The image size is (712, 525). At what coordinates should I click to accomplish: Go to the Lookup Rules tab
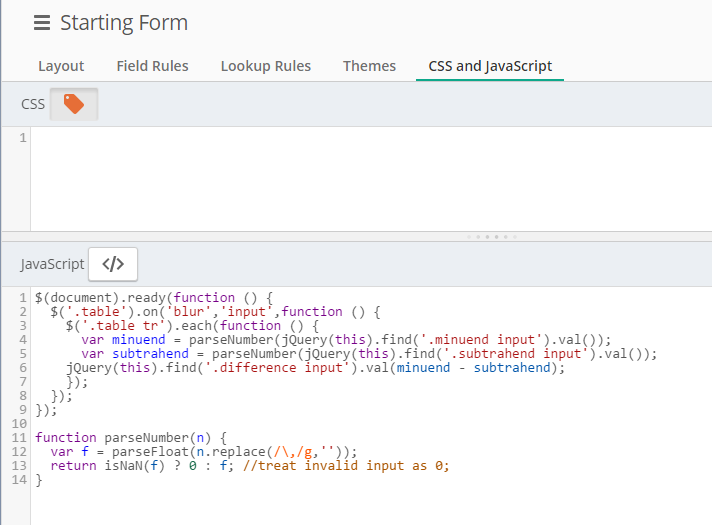click(265, 66)
